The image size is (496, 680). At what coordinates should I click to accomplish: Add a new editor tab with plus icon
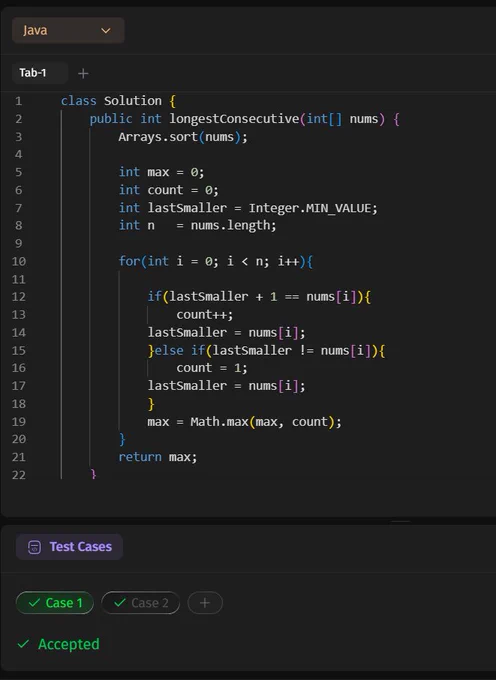pyautogui.click(x=83, y=73)
